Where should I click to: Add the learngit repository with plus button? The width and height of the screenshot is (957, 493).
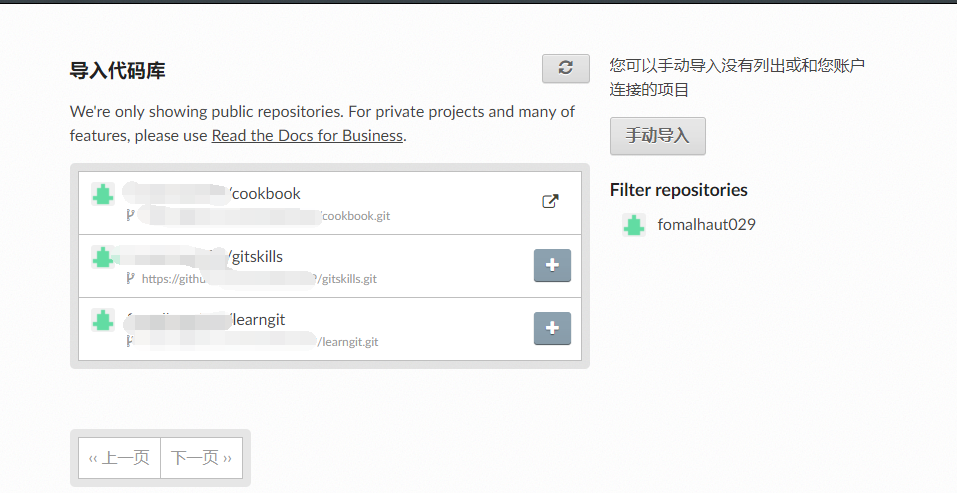point(552,328)
